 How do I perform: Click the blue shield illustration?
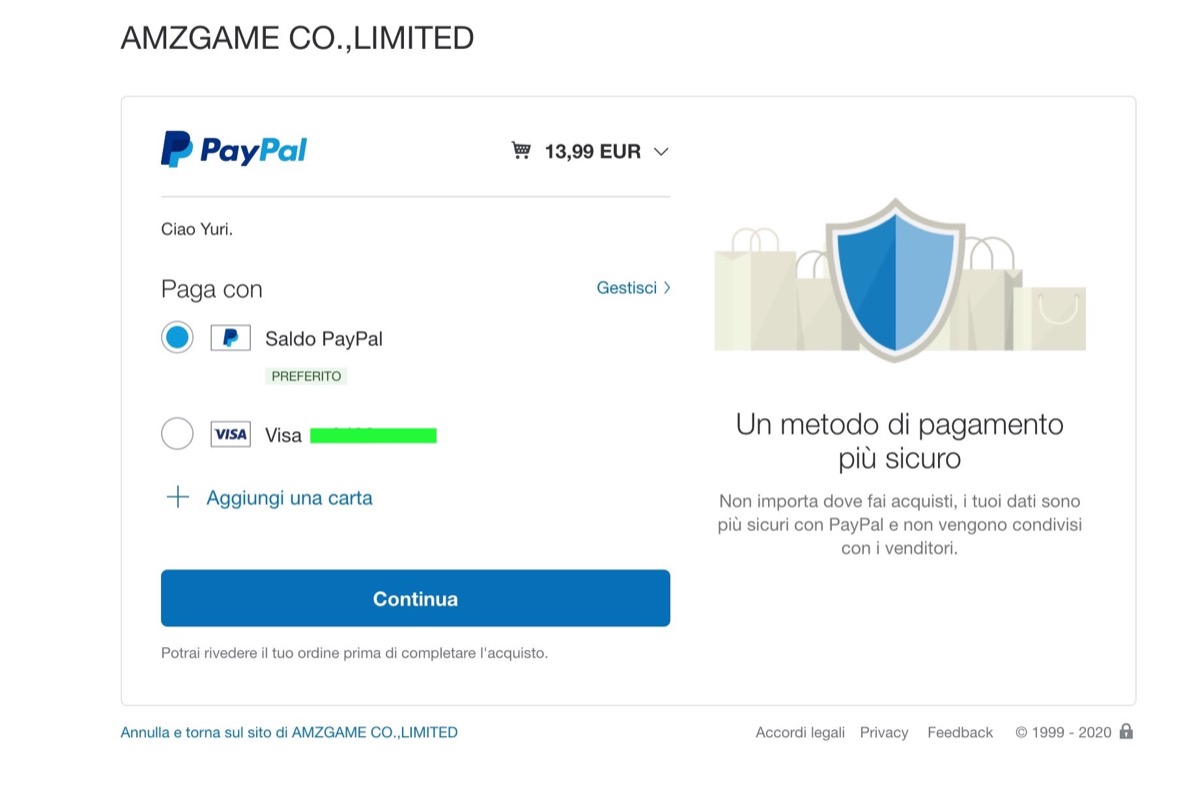point(894,279)
